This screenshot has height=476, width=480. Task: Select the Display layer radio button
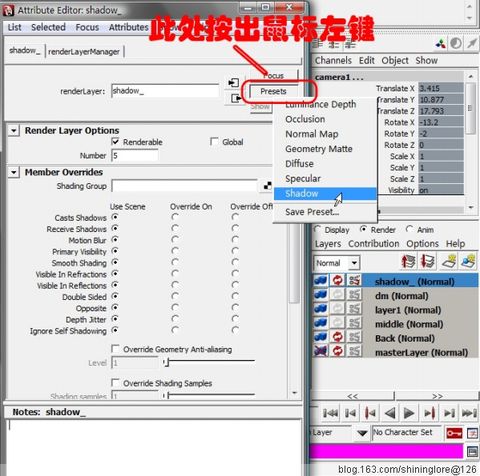tap(317, 229)
